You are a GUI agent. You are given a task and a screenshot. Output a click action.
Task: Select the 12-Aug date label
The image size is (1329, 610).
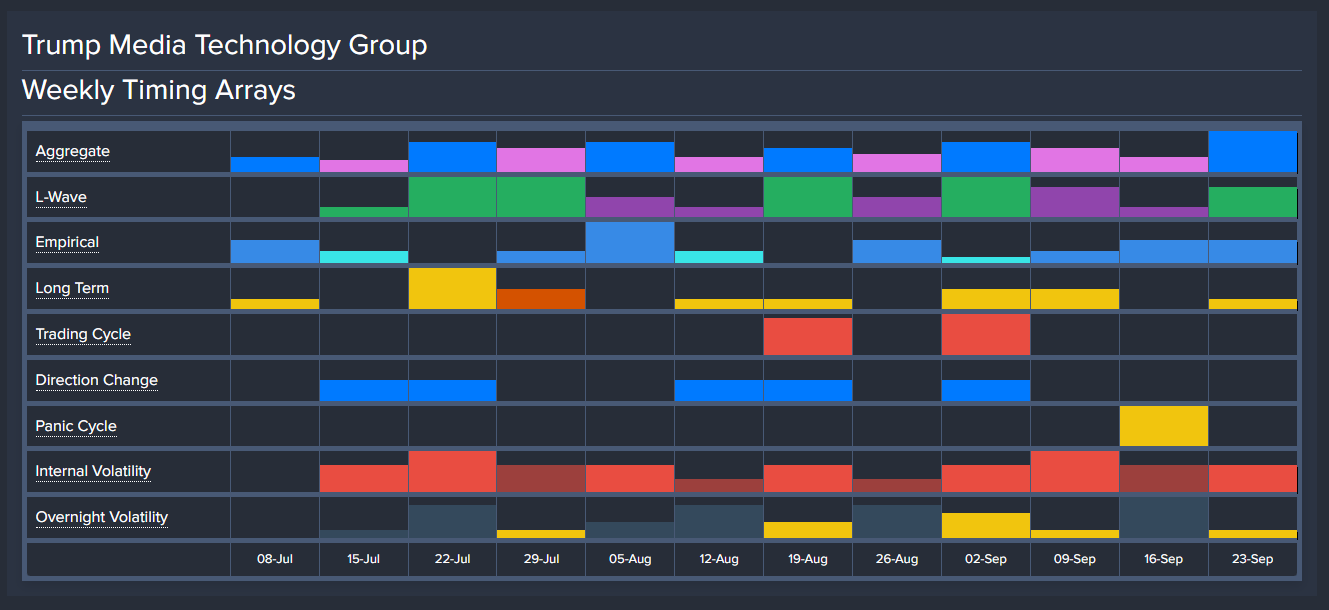pos(719,560)
